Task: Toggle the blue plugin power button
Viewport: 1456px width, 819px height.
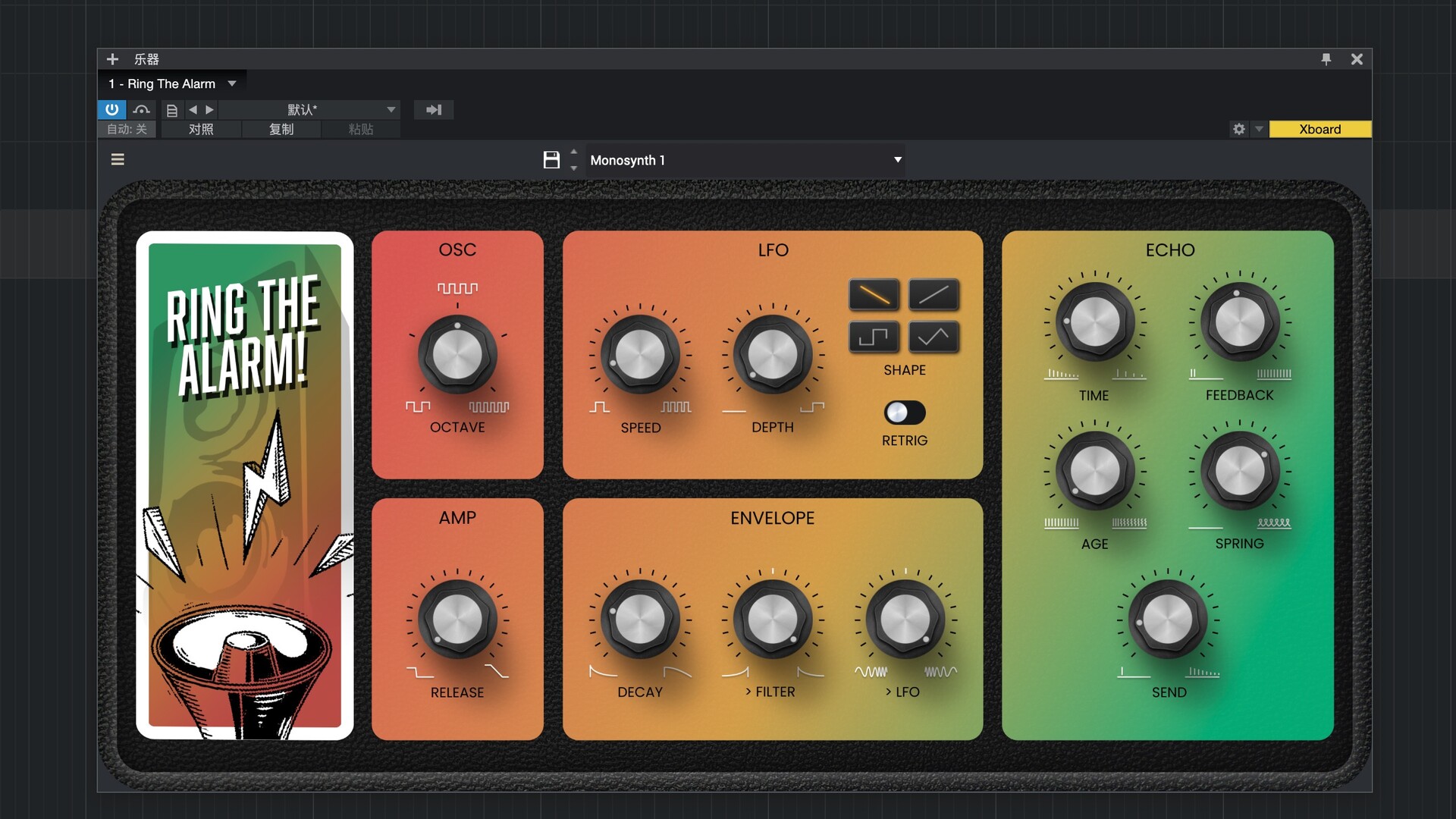Action: 112,109
